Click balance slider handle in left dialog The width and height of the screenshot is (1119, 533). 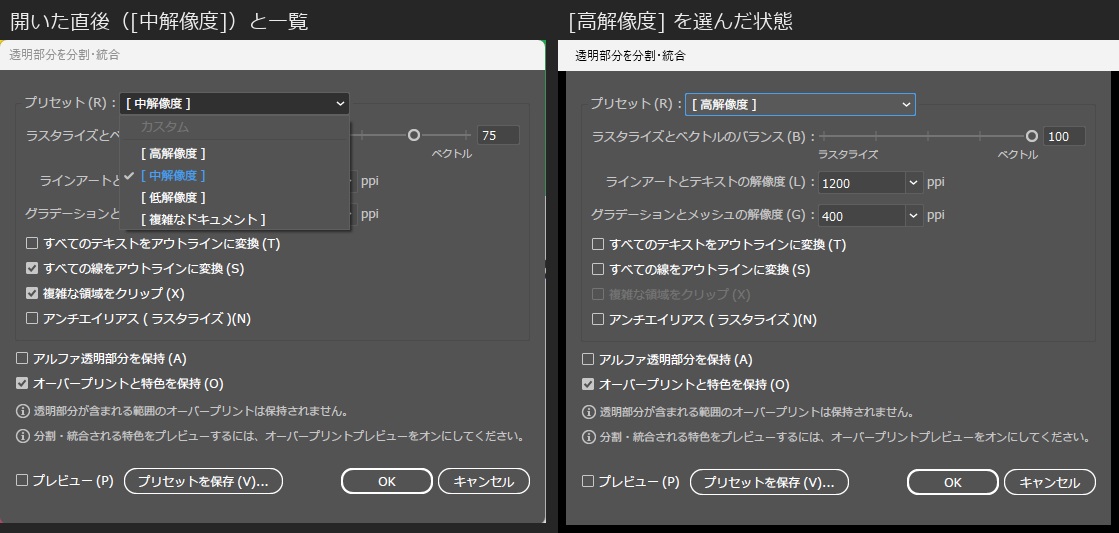(x=413, y=135)
